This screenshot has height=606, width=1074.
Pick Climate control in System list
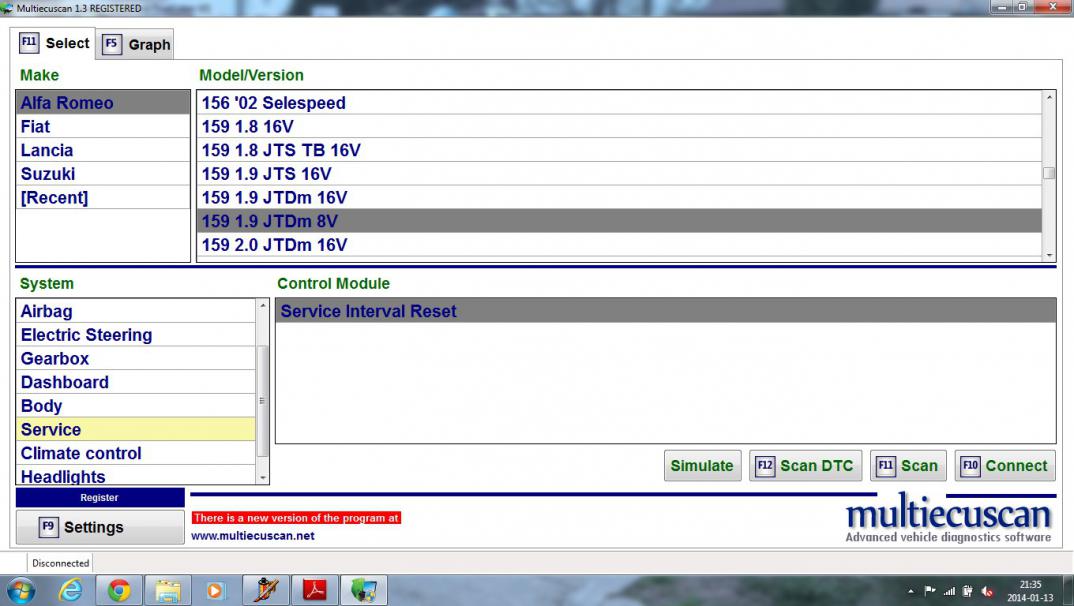pyautogui.click(x=136, y=453)
